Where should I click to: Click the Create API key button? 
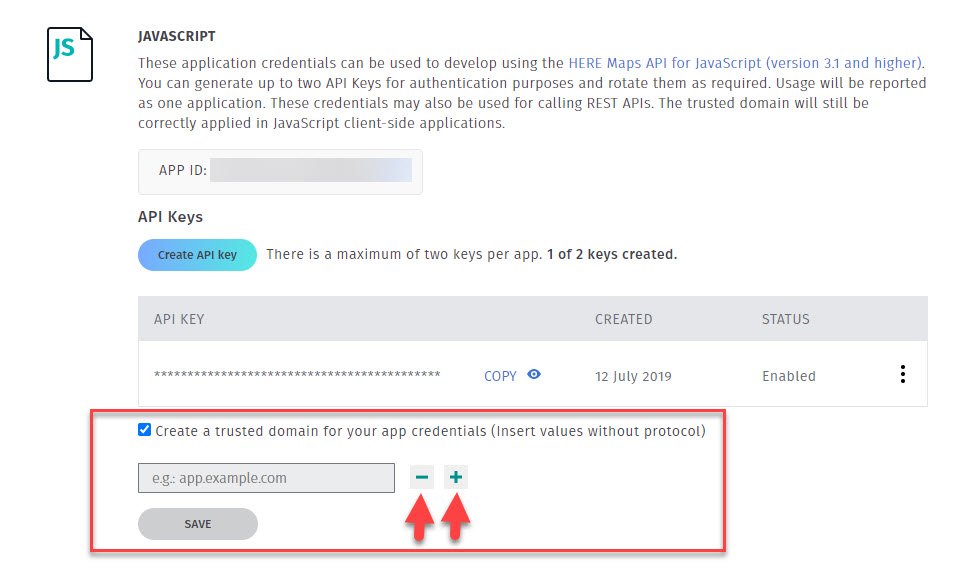pyautogui.click(x=197, y=255)
